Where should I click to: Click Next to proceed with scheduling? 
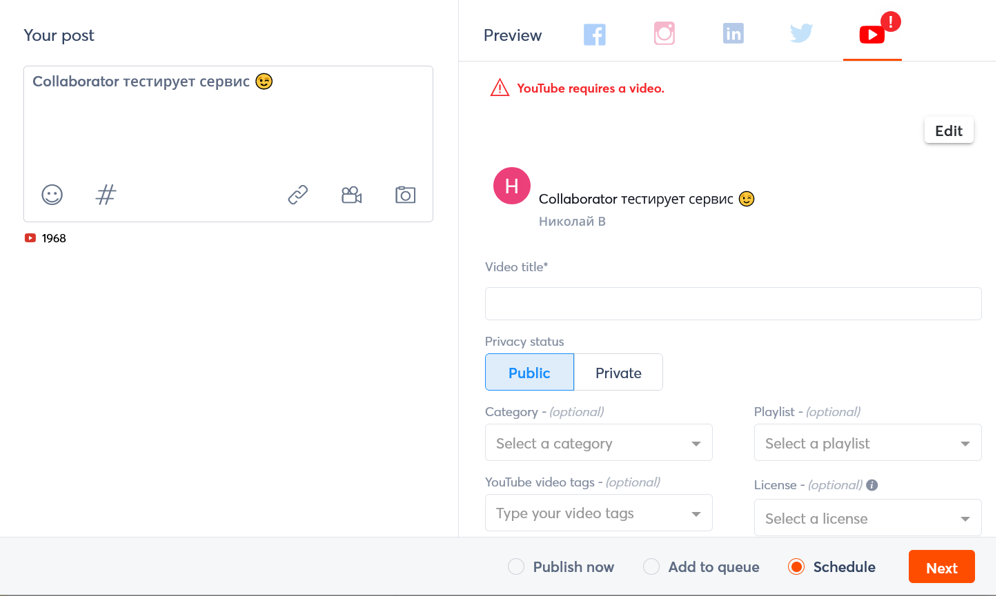pyautogui.click(x=941, y=566)
